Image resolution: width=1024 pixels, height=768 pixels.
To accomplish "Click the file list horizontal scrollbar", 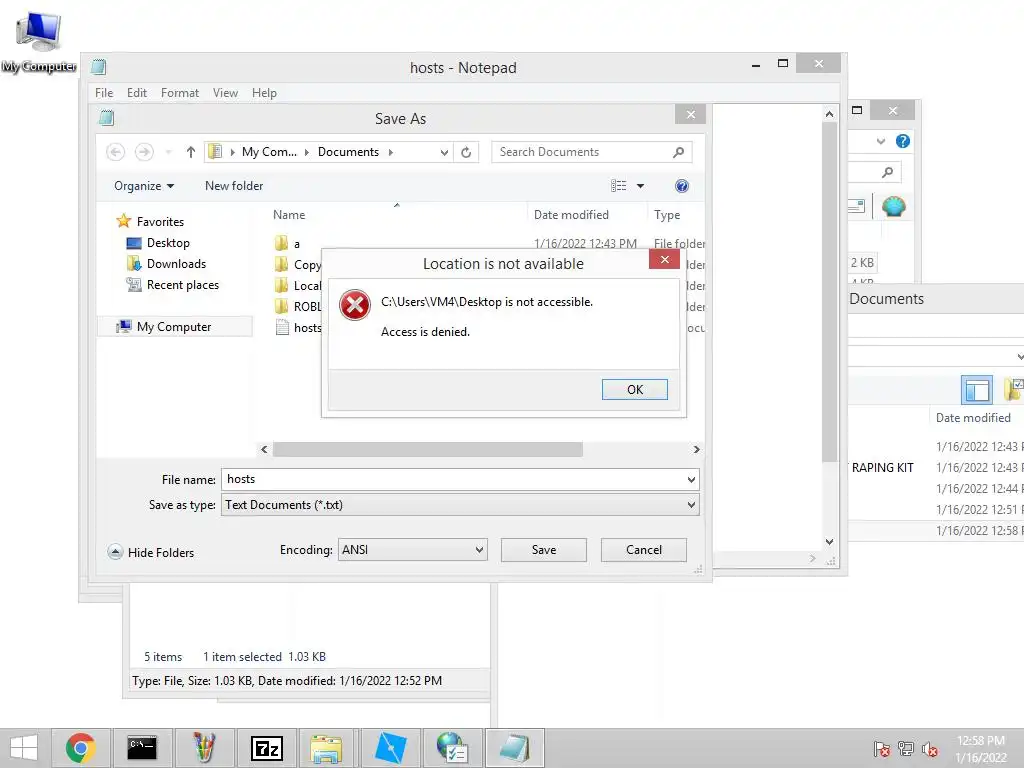I will (x=428, y=449).
